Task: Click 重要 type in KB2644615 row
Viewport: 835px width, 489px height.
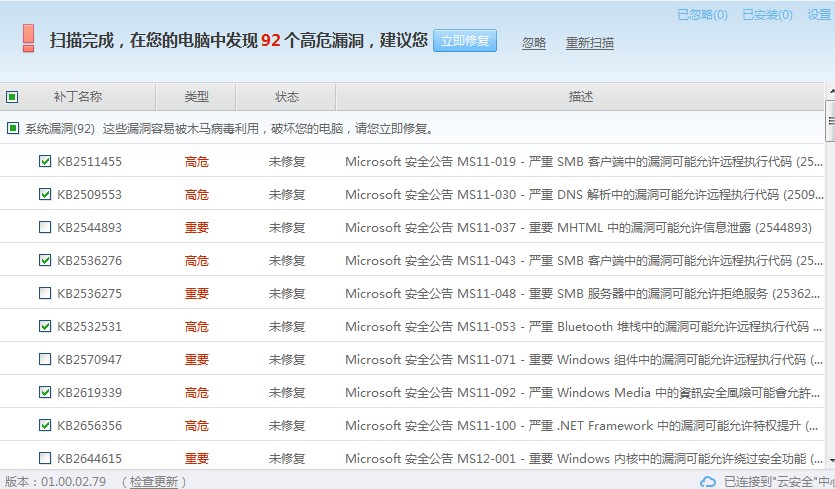Action: tap(197, 459)
